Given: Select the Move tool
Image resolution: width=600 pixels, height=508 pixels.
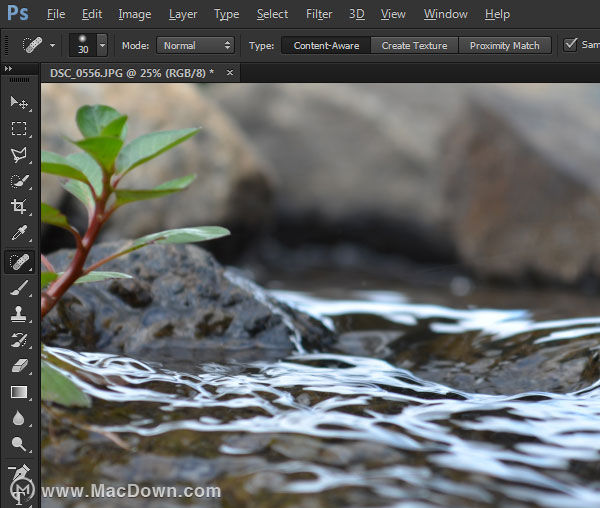Looking at the screenshot, I should [19, 103].
